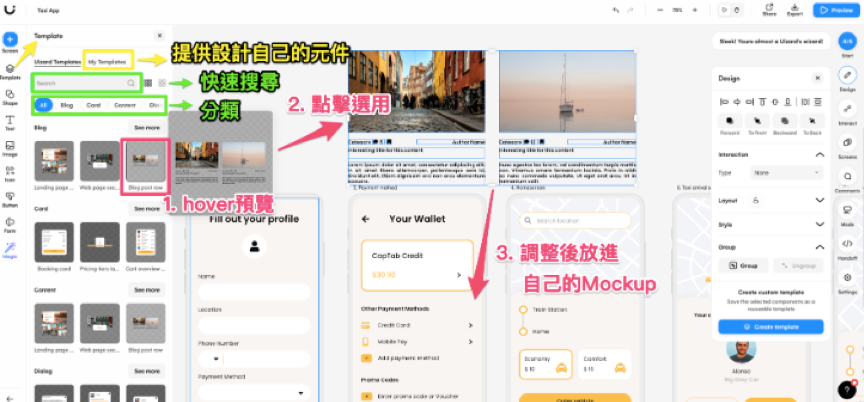Image resolution: width=864 pixels, height=402 pixels.
Task: Open the help question mark bubble
Action: 847,389
